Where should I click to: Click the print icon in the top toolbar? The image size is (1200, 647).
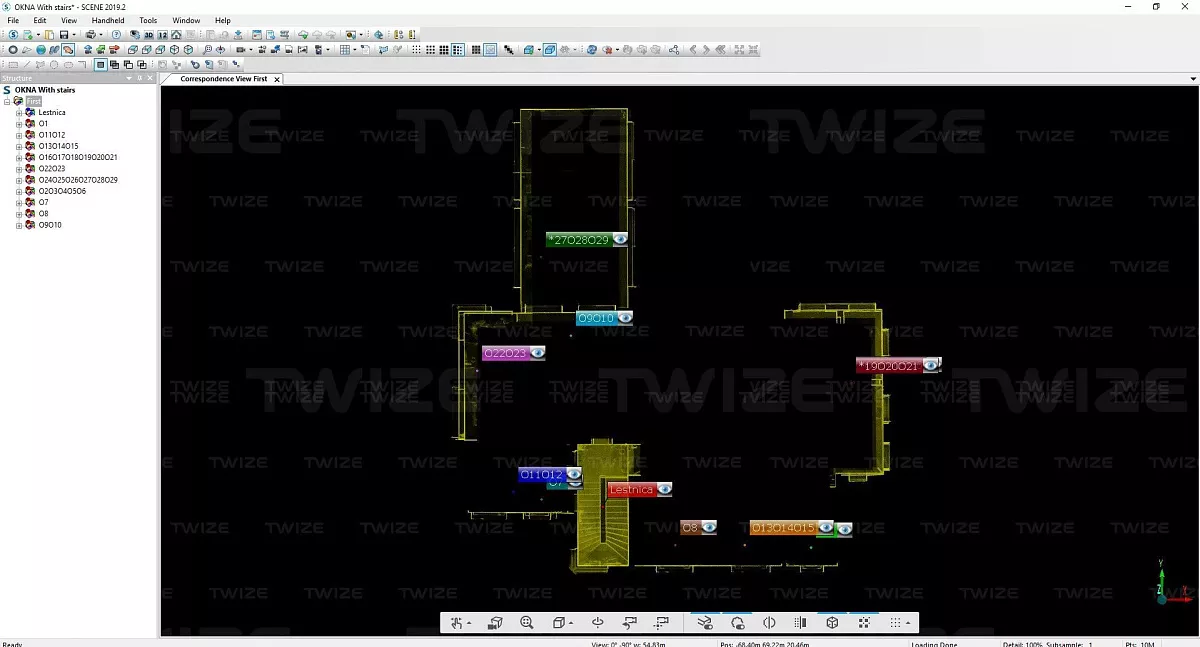coord(90,35)
